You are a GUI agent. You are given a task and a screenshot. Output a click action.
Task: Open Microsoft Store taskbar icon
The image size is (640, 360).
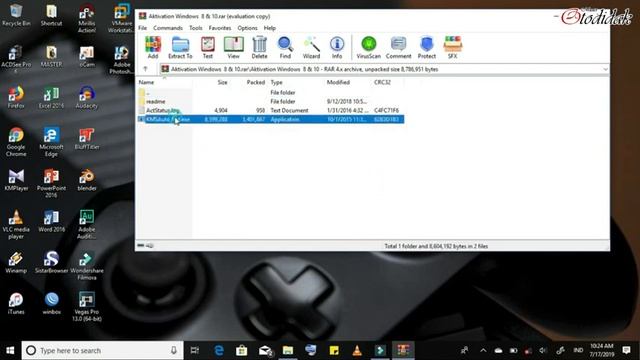242,350
